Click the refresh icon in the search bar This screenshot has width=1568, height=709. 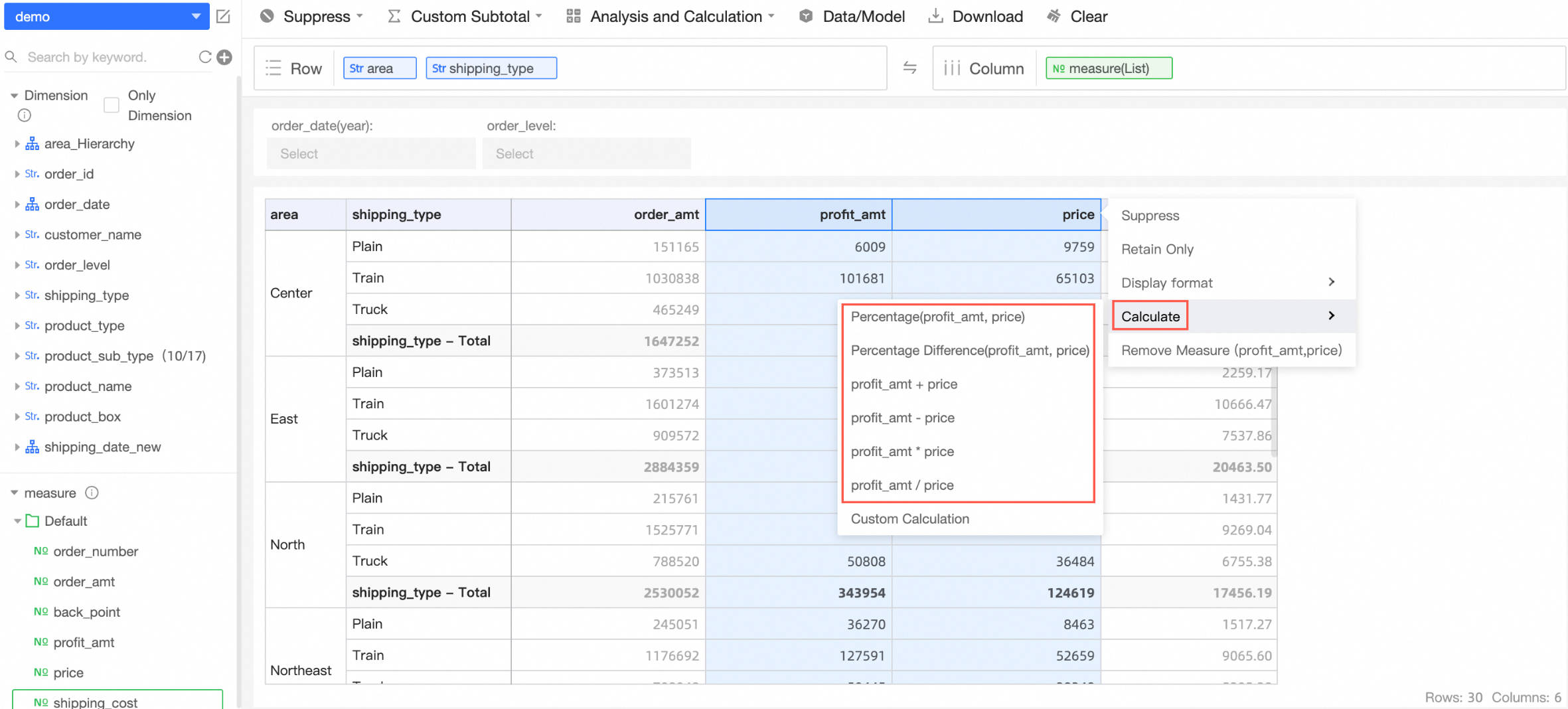[205, 57]
